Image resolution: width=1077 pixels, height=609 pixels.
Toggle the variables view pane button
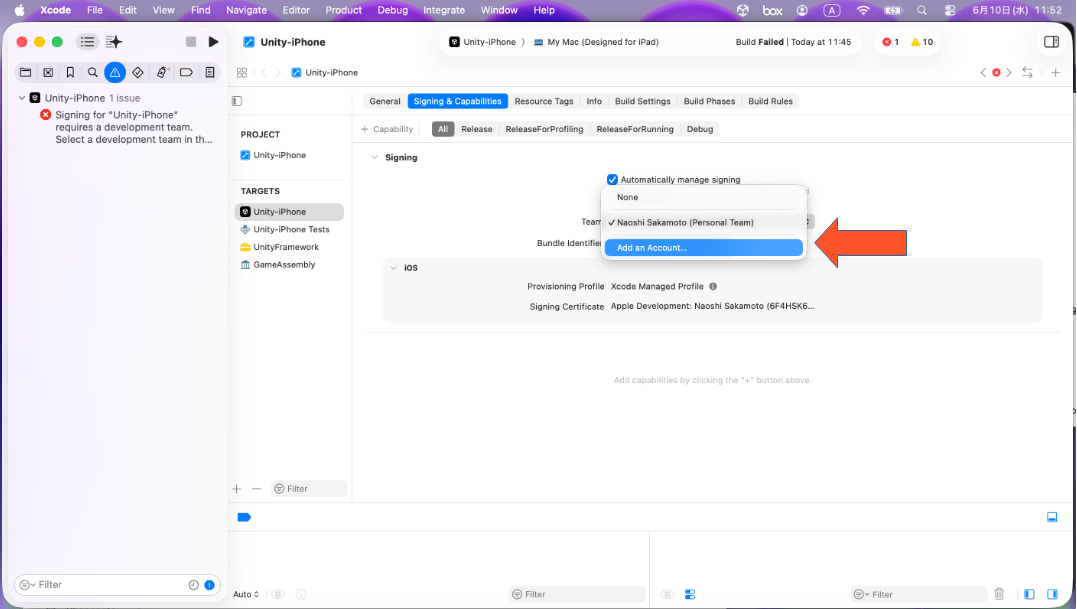click(x=1029, y=594)
